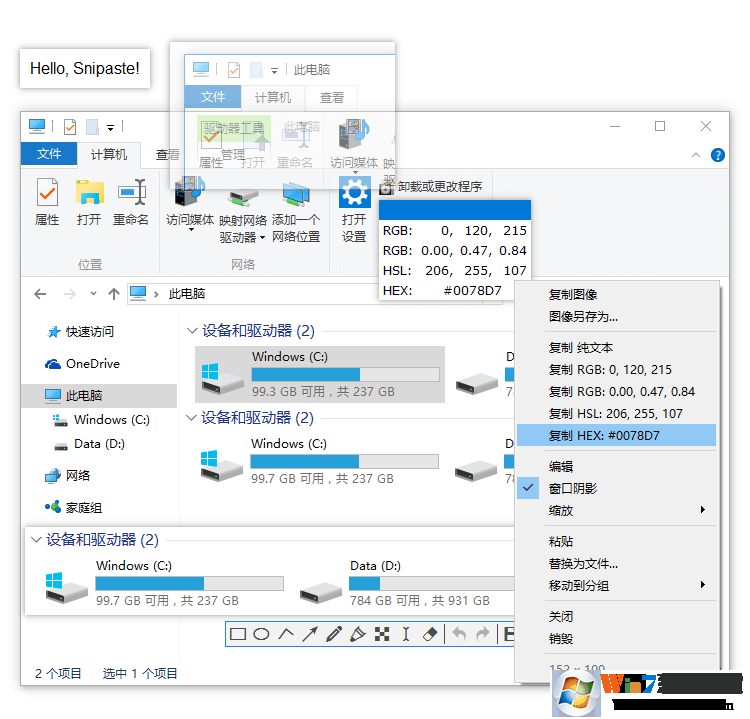Open the recent locations dropdown arrow
The height and width of the screenshot is (719, 750).
93,294
